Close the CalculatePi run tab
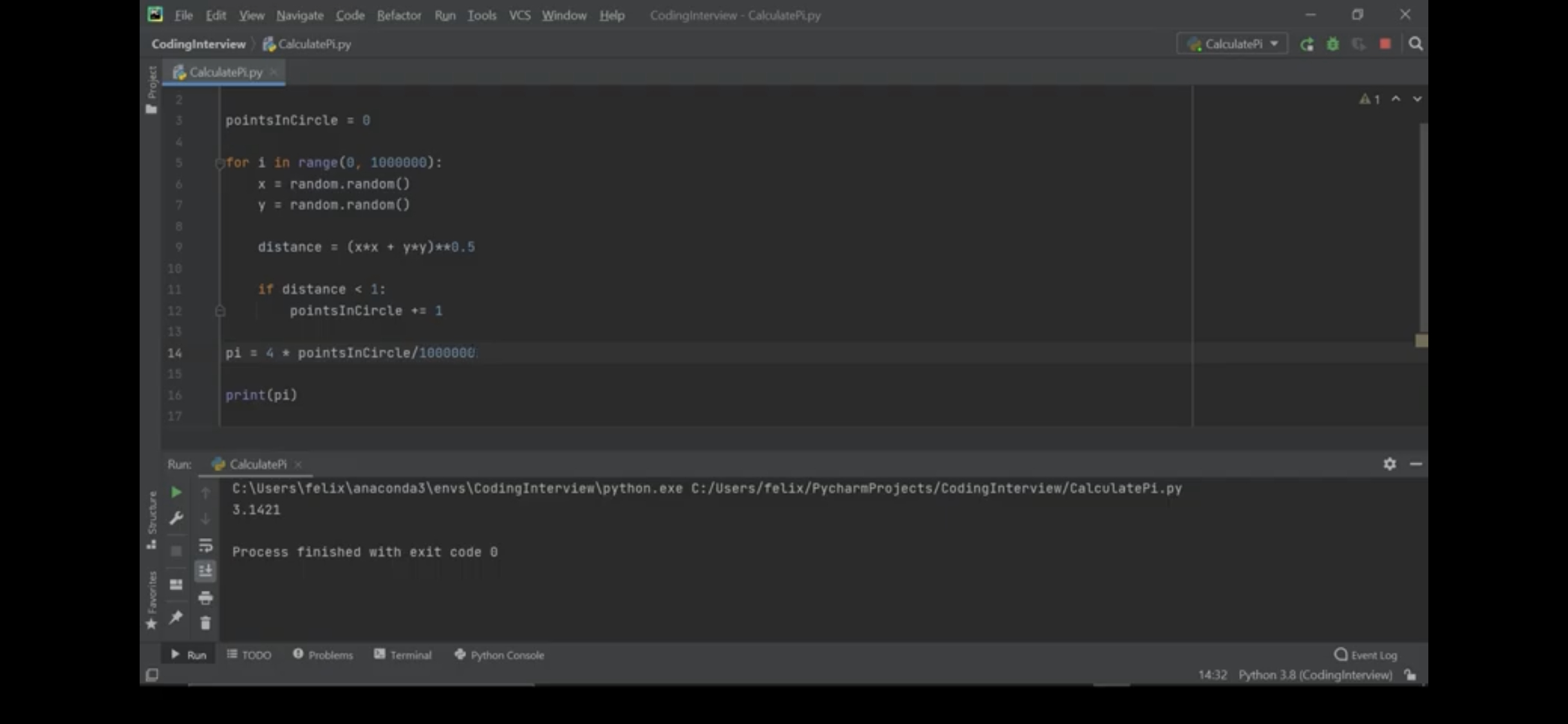This screenshot has height=724, width=1568. pyautogui.click(x=298, y=464)
